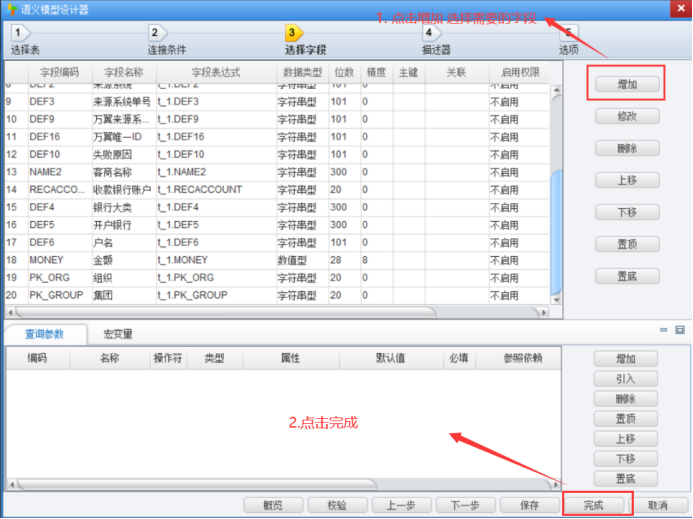693x519 pixels.
Task: Click the 启用权限 column header
Action: (520, 72)
